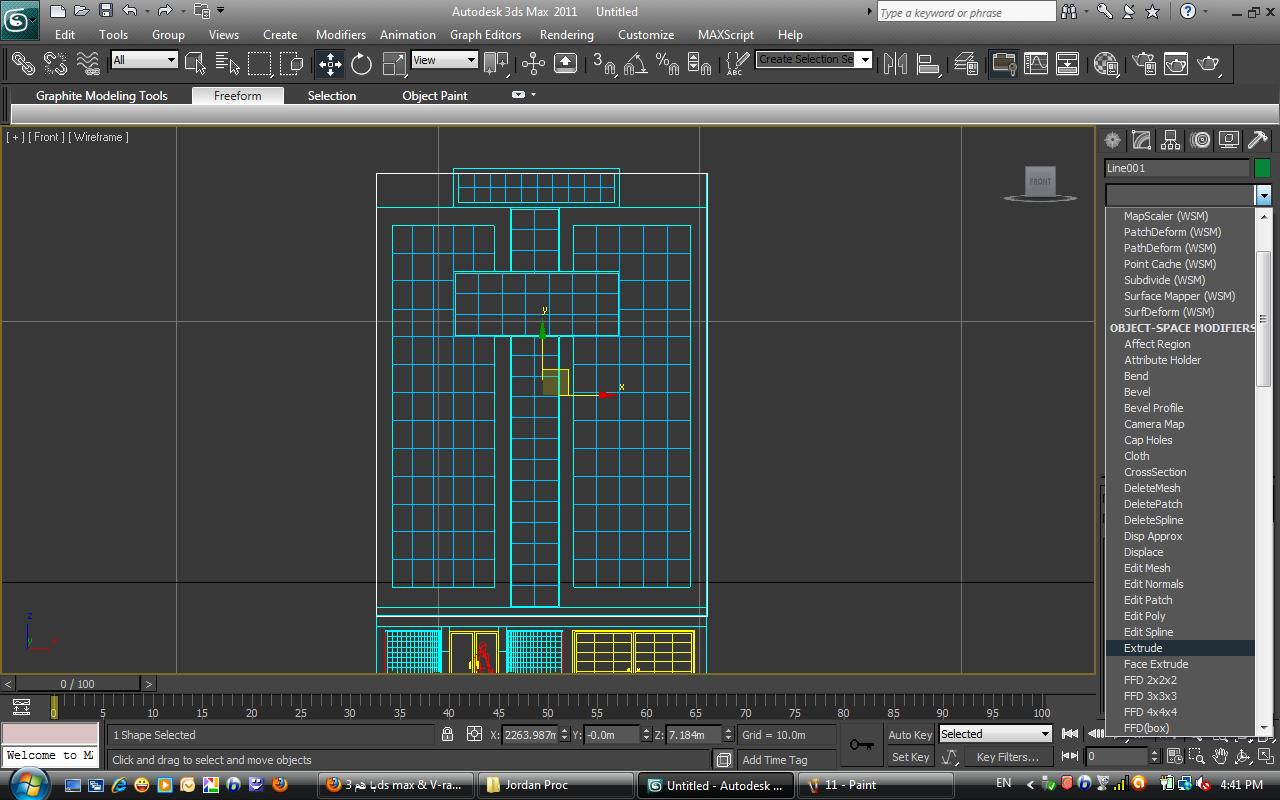Click the Line001 object name field

click(1176, 168)
